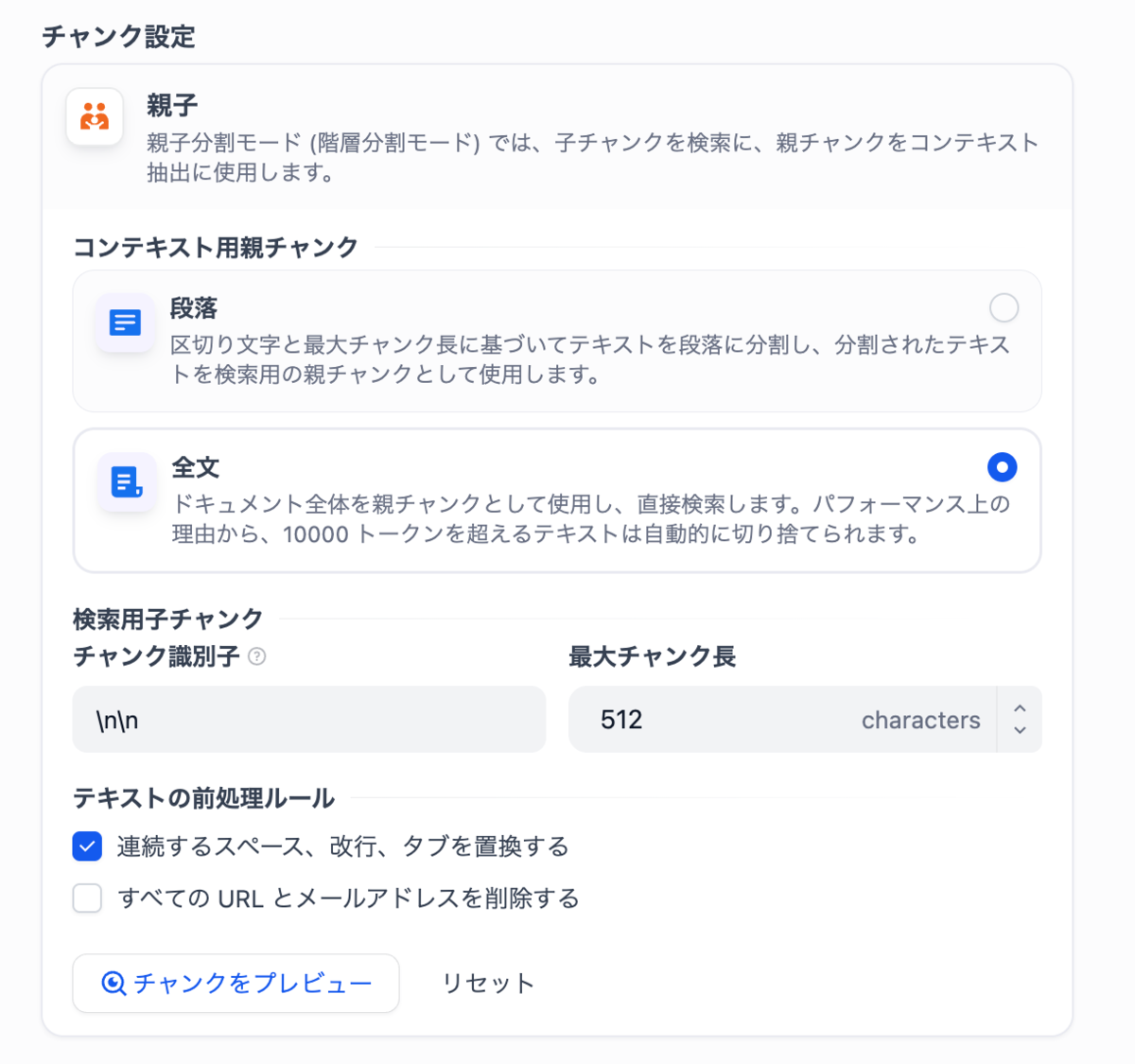1135x1064 pixels.
Task: Click the 親子 mode header card
Action: (x=557, y=137)
